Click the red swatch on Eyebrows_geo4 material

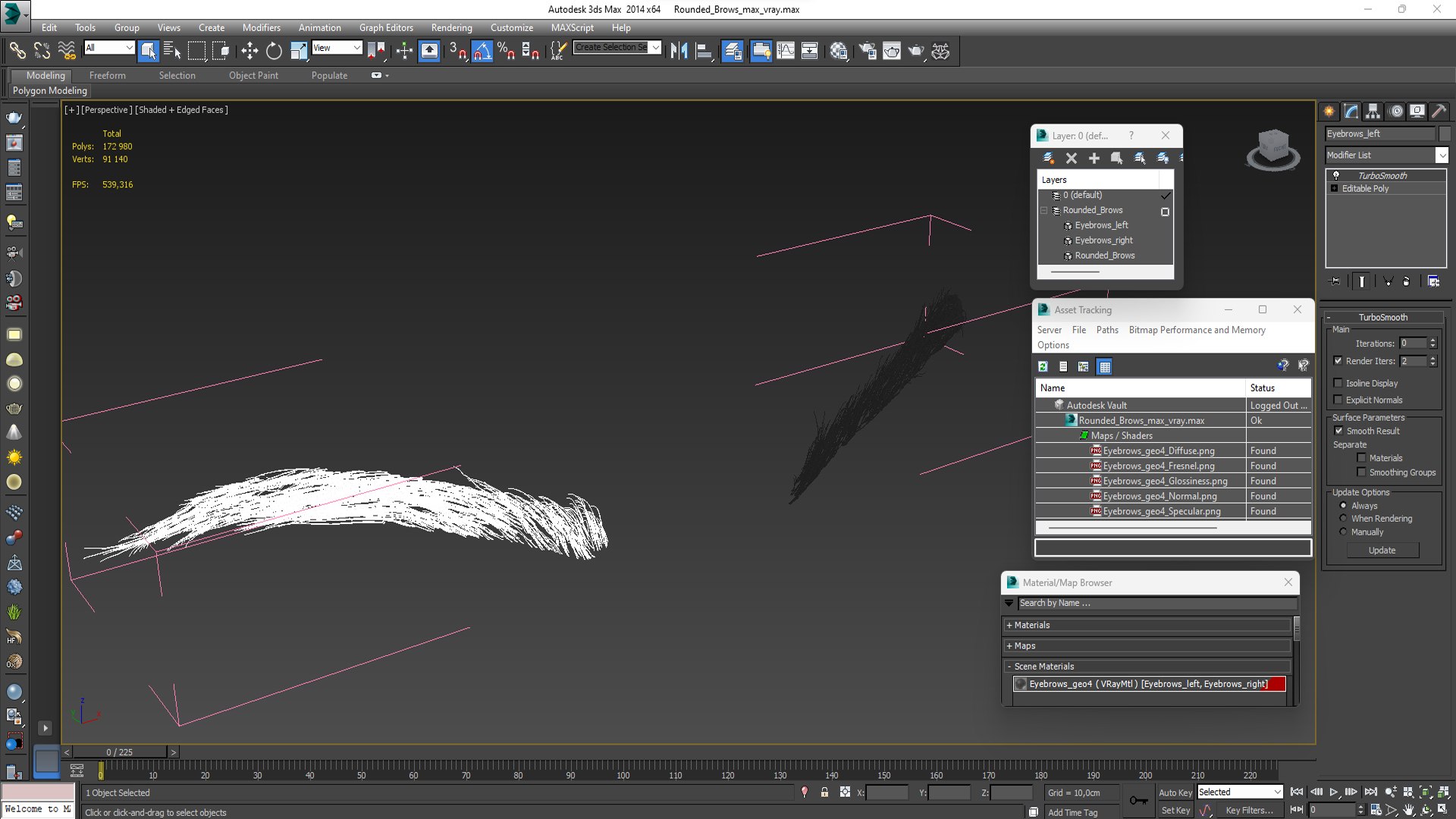1277,684
